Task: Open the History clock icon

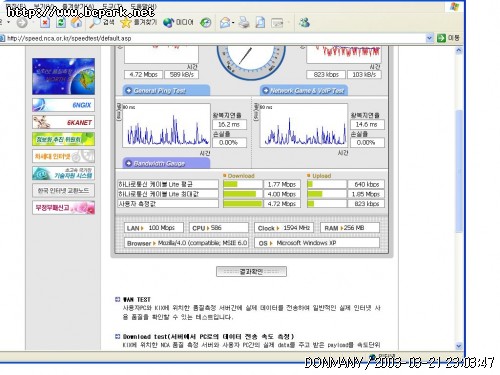Action: click(x=206, y=23)
